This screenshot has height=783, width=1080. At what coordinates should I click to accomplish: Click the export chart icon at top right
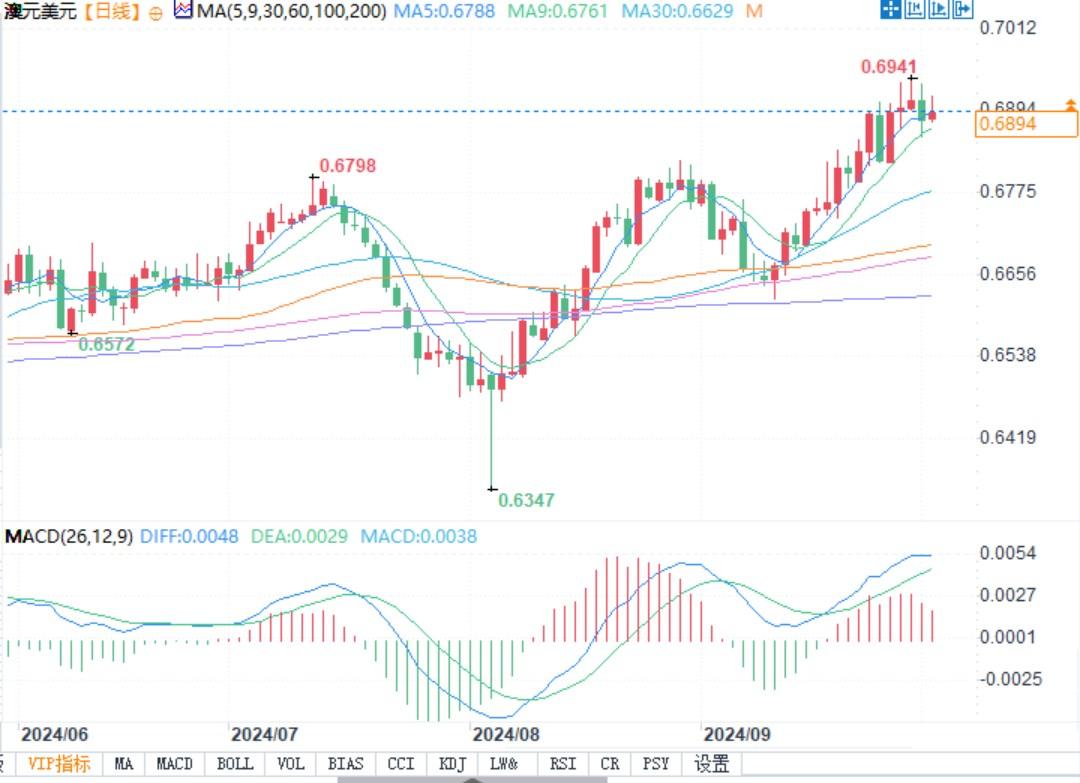pyautogui.click(x=962, y=8)
